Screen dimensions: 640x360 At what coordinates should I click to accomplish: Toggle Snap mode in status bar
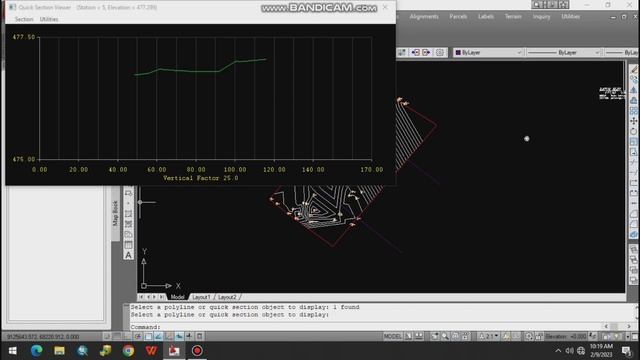107,336
